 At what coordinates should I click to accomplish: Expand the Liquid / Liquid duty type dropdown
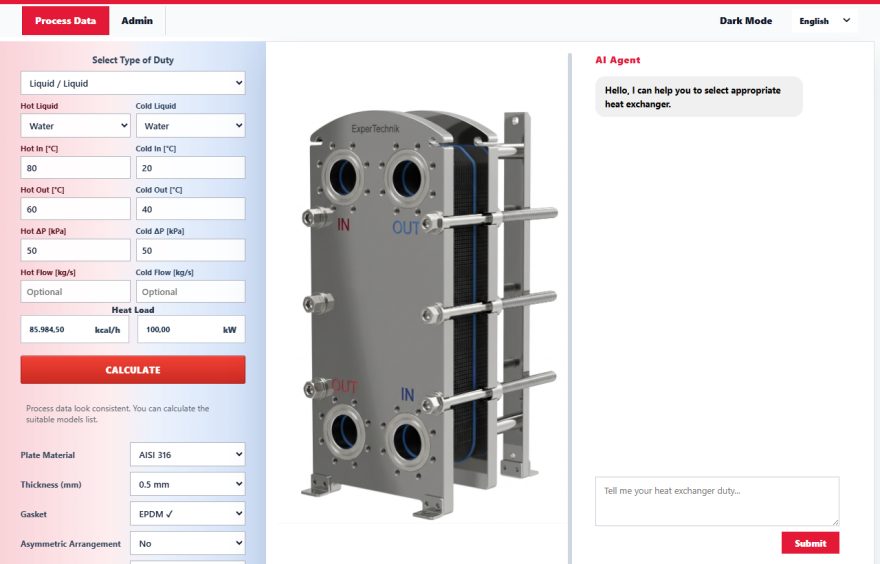[133, 83]
